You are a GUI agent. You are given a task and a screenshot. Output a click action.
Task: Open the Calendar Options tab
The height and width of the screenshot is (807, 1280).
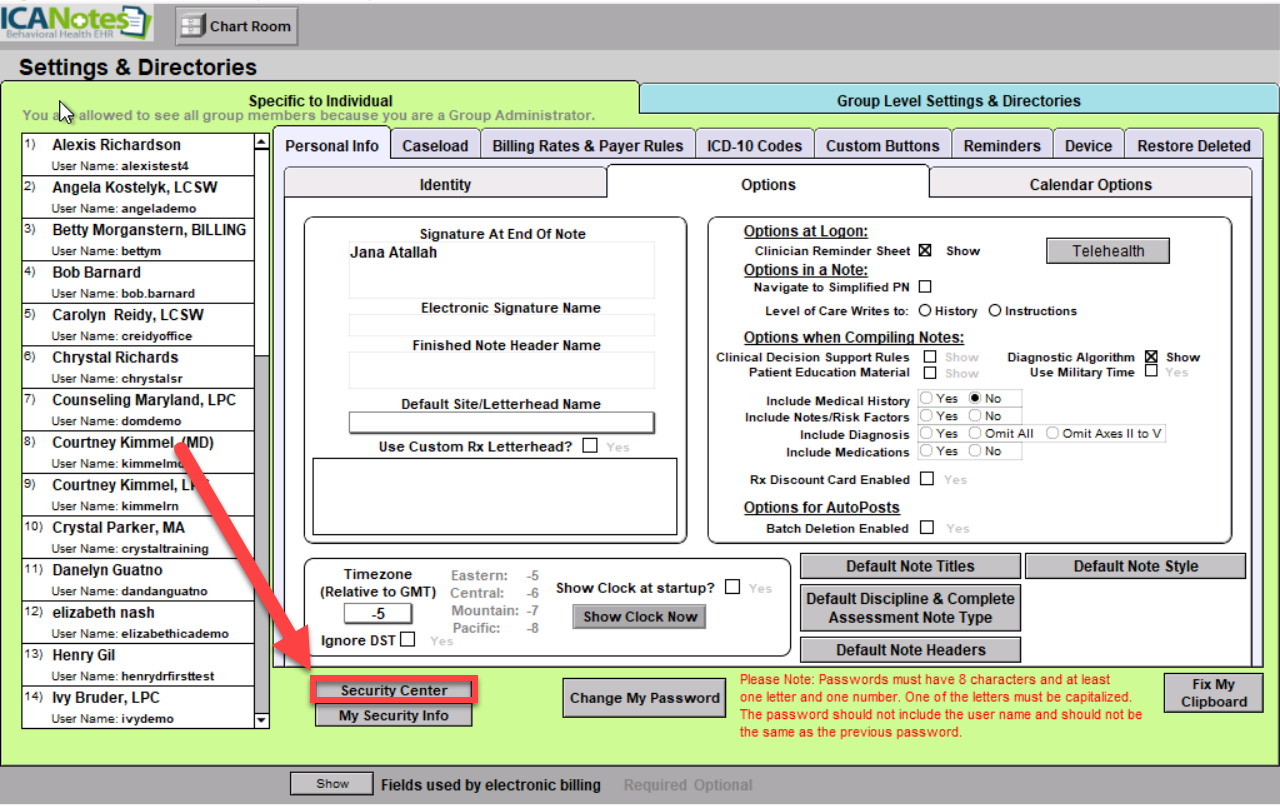pos(1090,185)
